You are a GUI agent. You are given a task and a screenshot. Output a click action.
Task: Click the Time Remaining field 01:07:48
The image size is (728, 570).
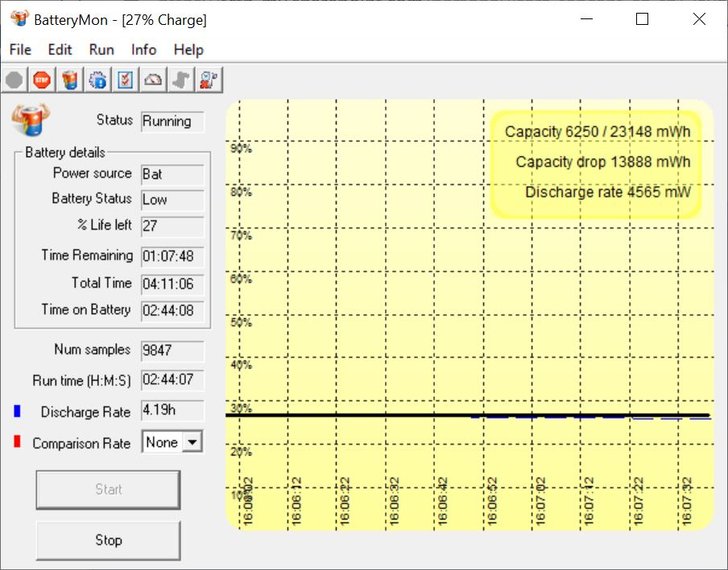point(172,256)
